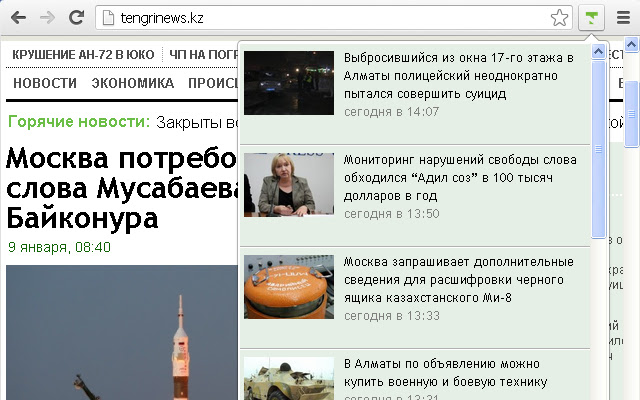Open news about Адил соз monitoring
The width and height of the screenshot is (640, 400).
click(460, 178)
